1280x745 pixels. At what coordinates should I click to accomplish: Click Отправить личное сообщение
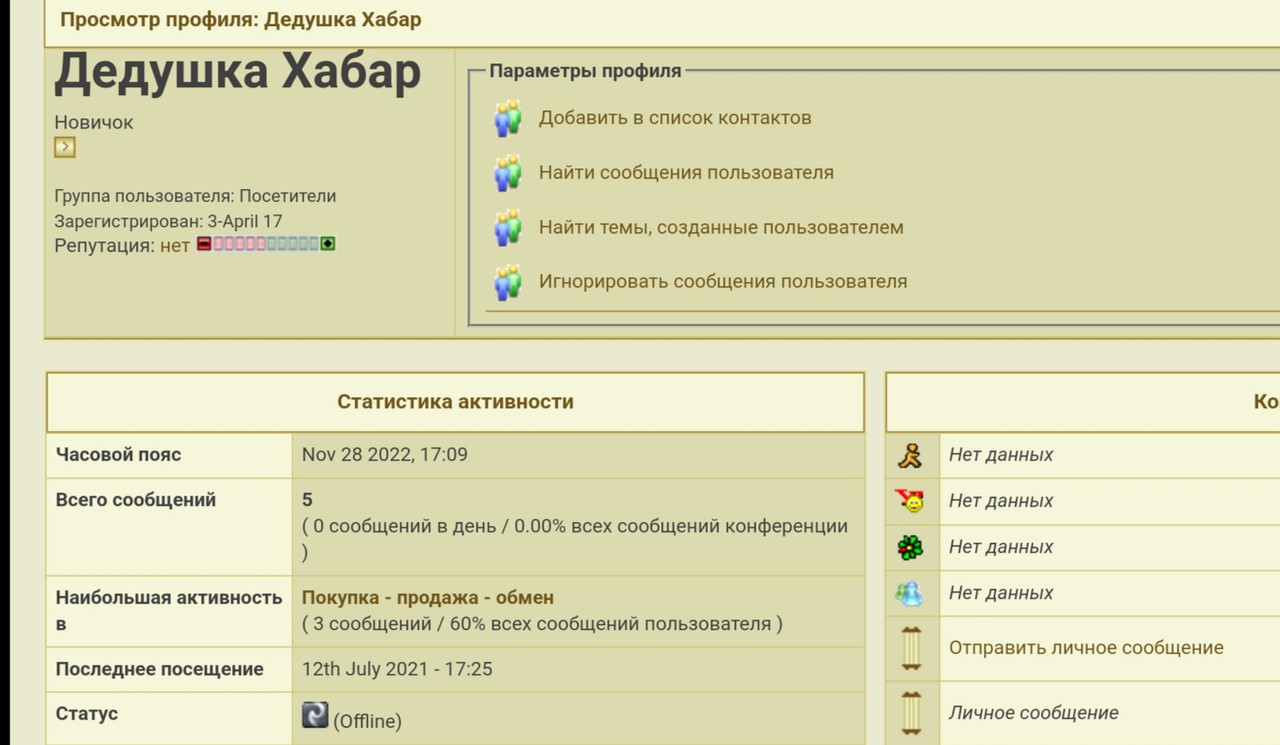pyautogui.click(x=1086, y=647)
